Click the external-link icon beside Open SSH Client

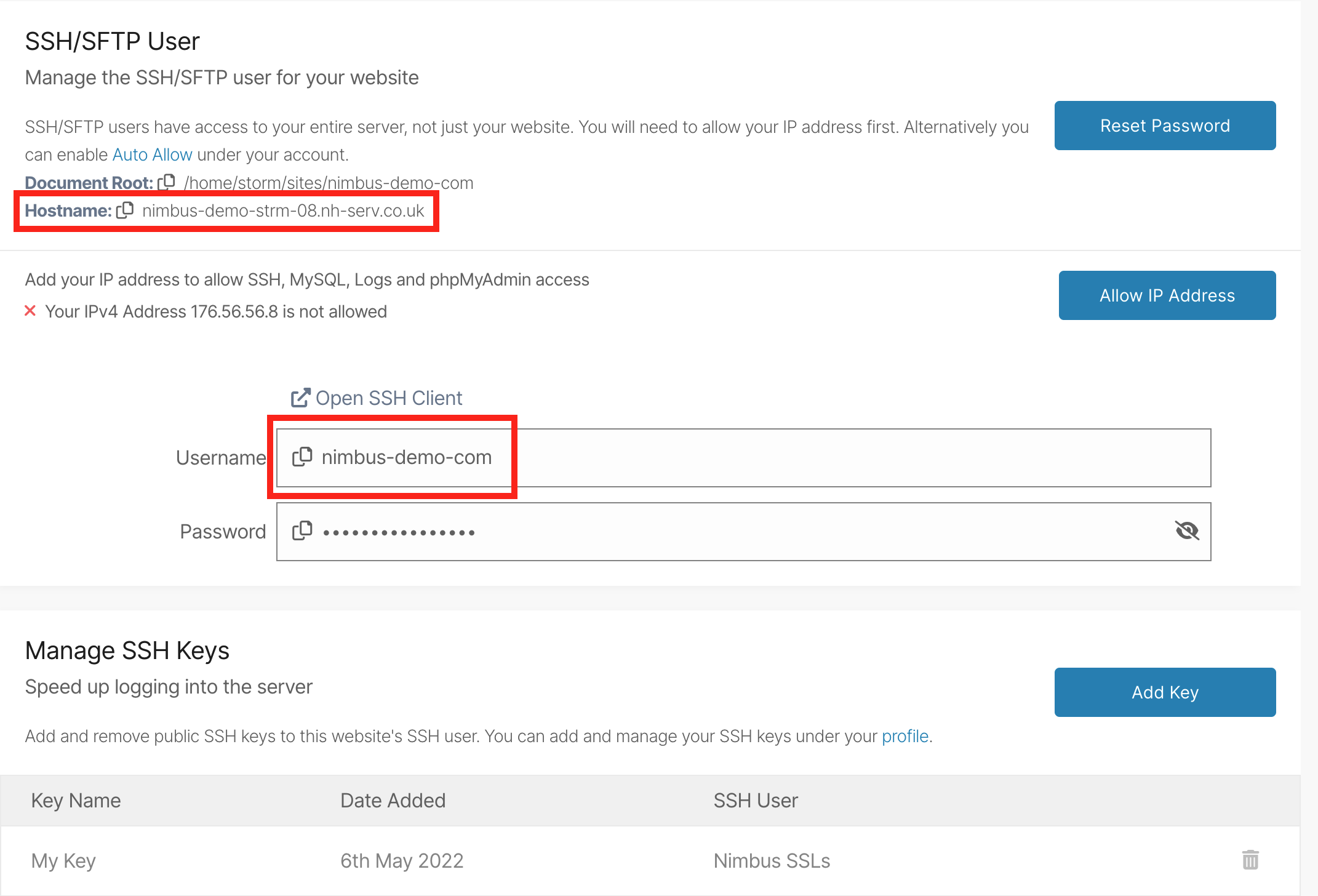[300, 398]
